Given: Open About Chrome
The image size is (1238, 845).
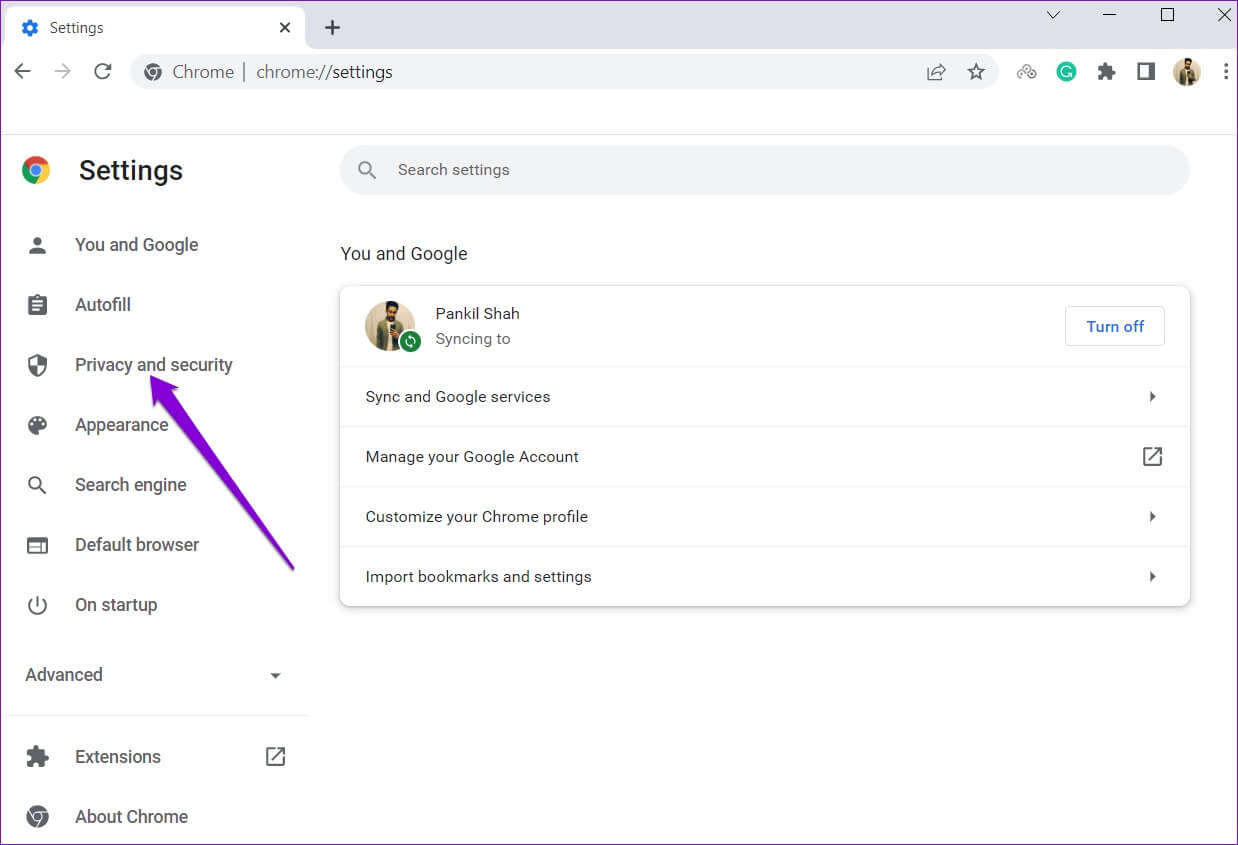Looking at the screenshot, I should pos(131,817).
